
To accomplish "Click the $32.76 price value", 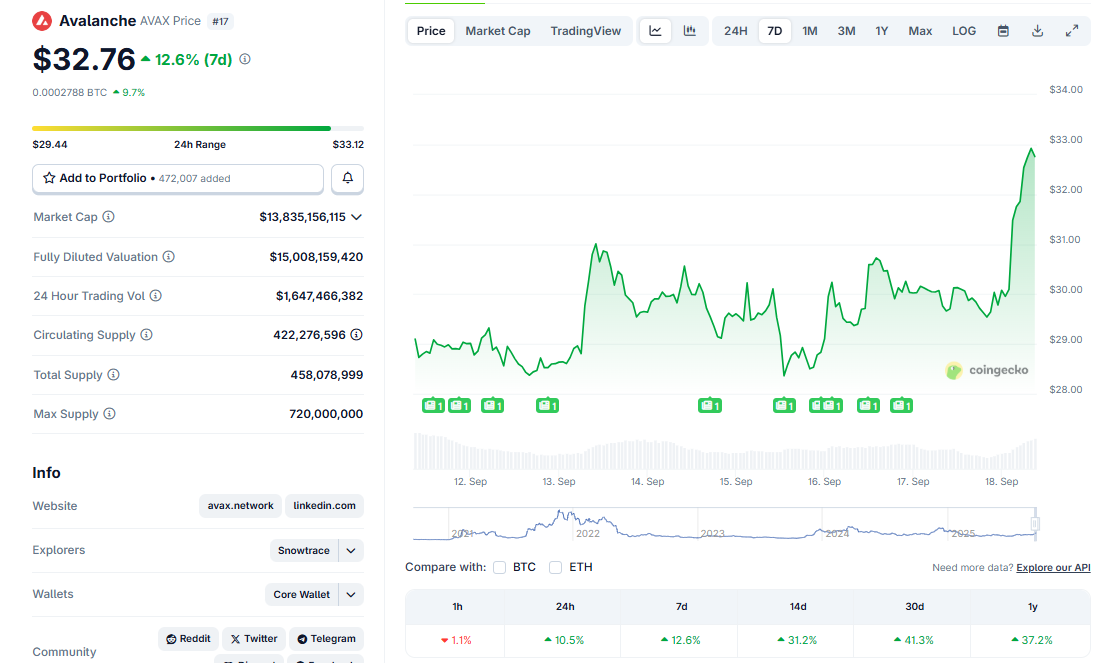I will [x=84, y=59].
